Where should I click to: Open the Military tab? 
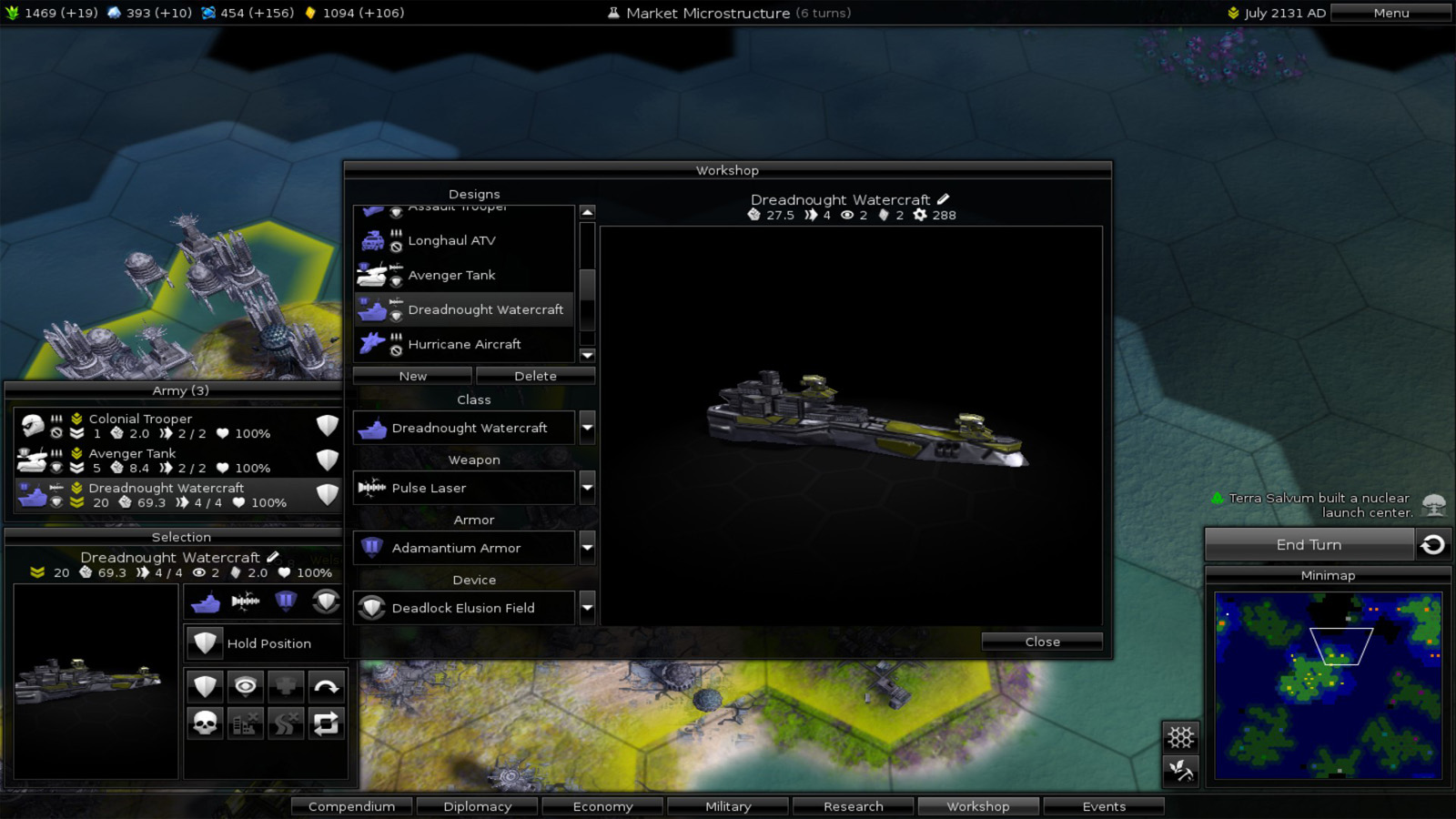tap(728, 806)
